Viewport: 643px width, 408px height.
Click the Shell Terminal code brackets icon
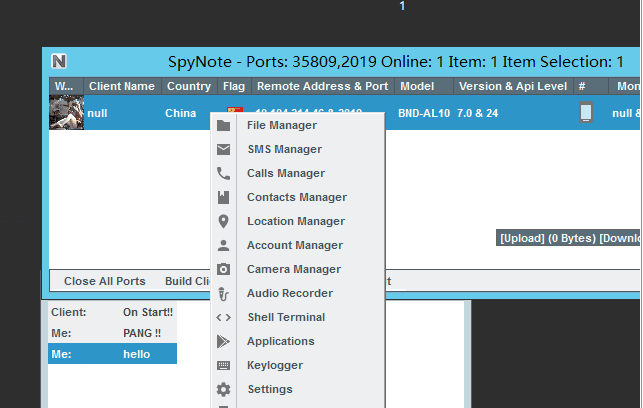click(223, 317)
